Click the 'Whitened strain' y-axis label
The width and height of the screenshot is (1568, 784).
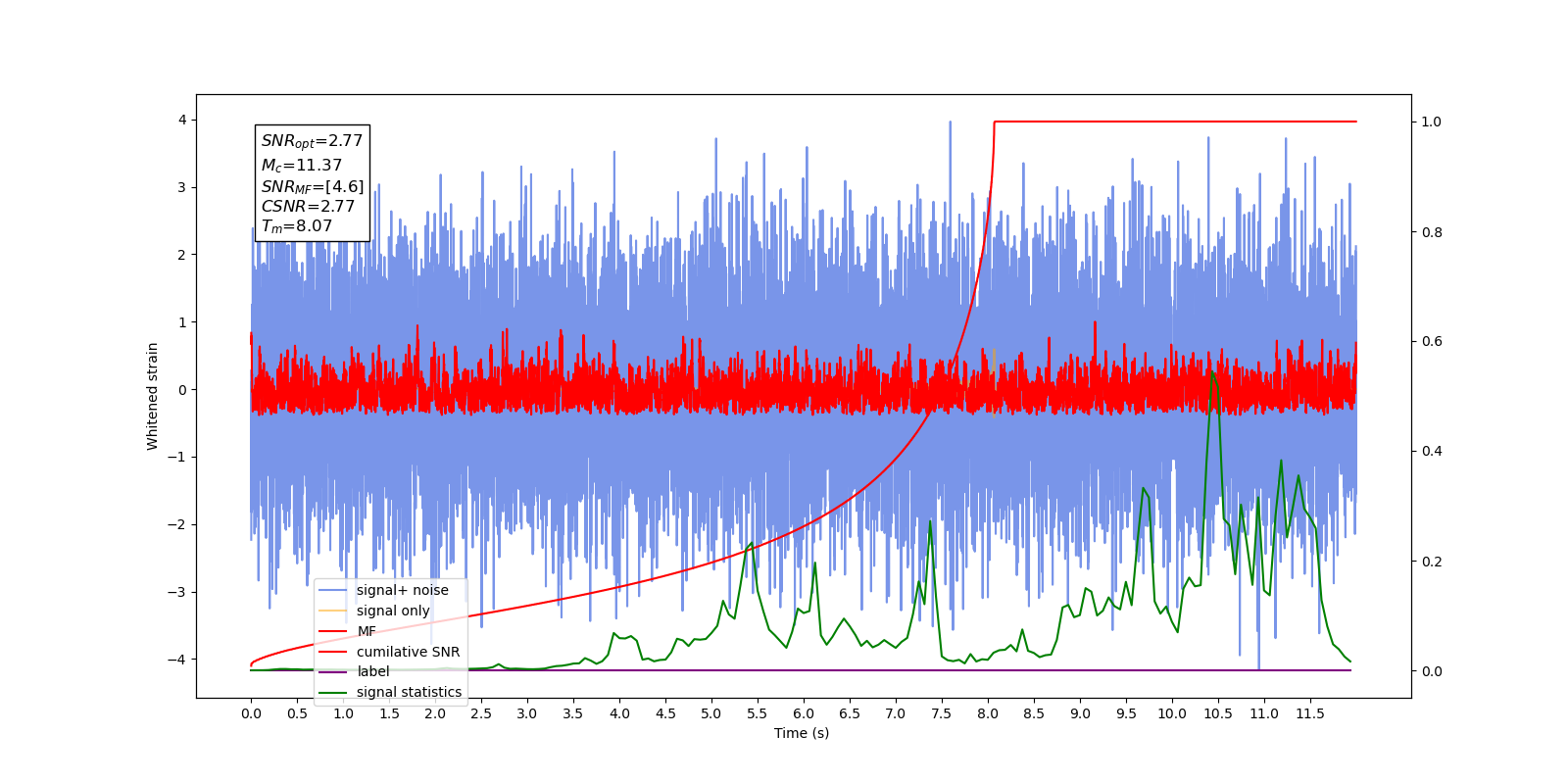pos(152,396)
